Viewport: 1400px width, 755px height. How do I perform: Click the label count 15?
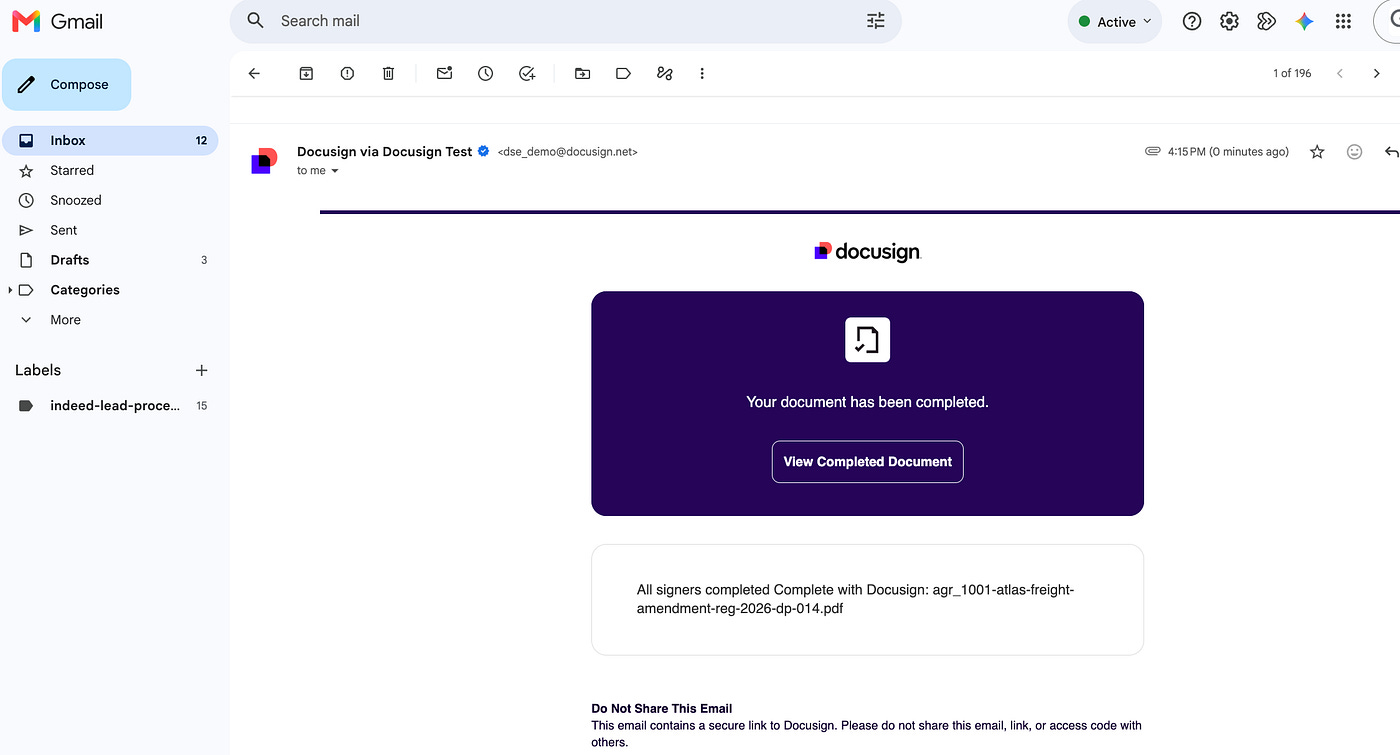(x=202, y=406)
